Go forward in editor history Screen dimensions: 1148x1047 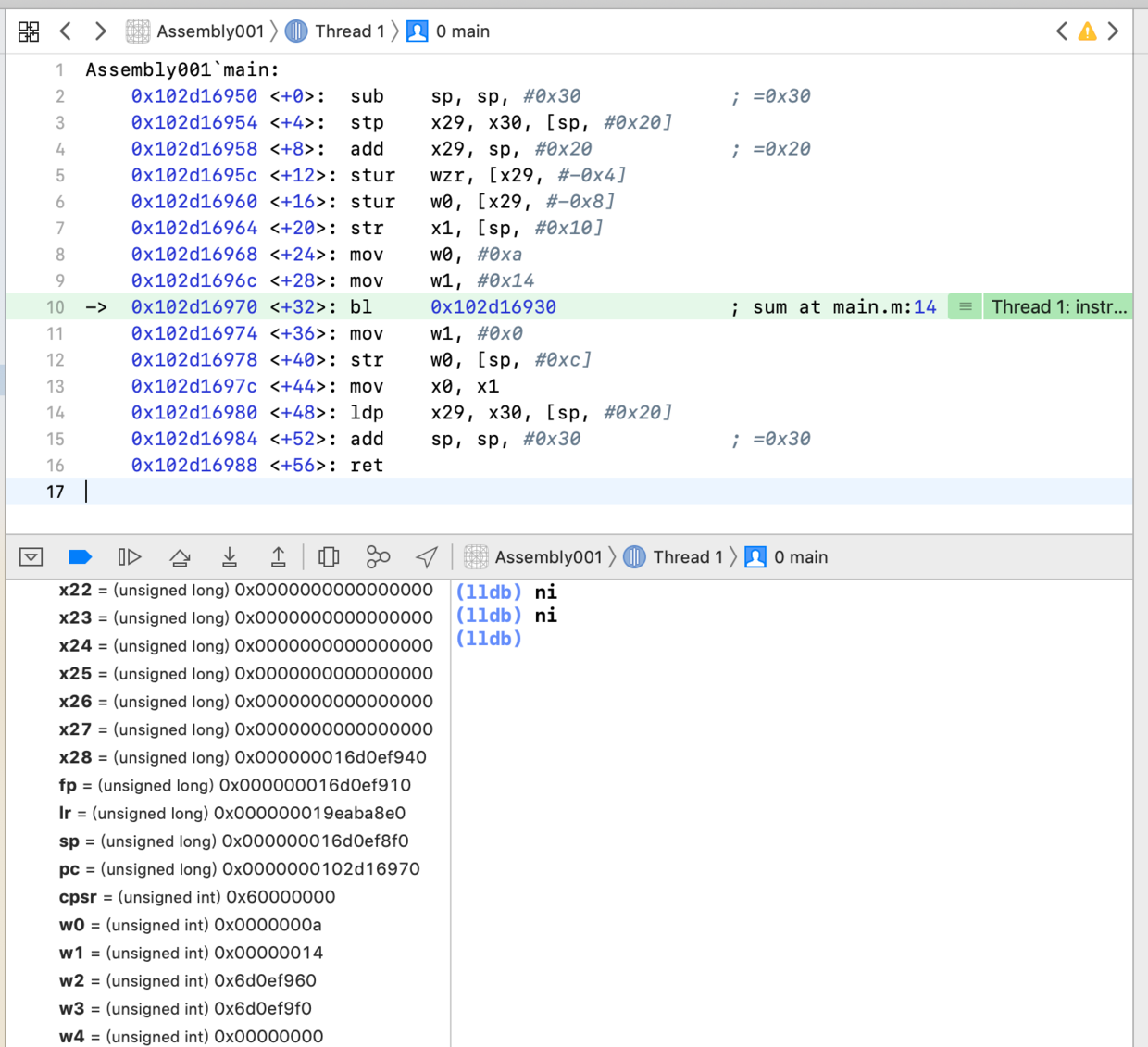(100, 31)
